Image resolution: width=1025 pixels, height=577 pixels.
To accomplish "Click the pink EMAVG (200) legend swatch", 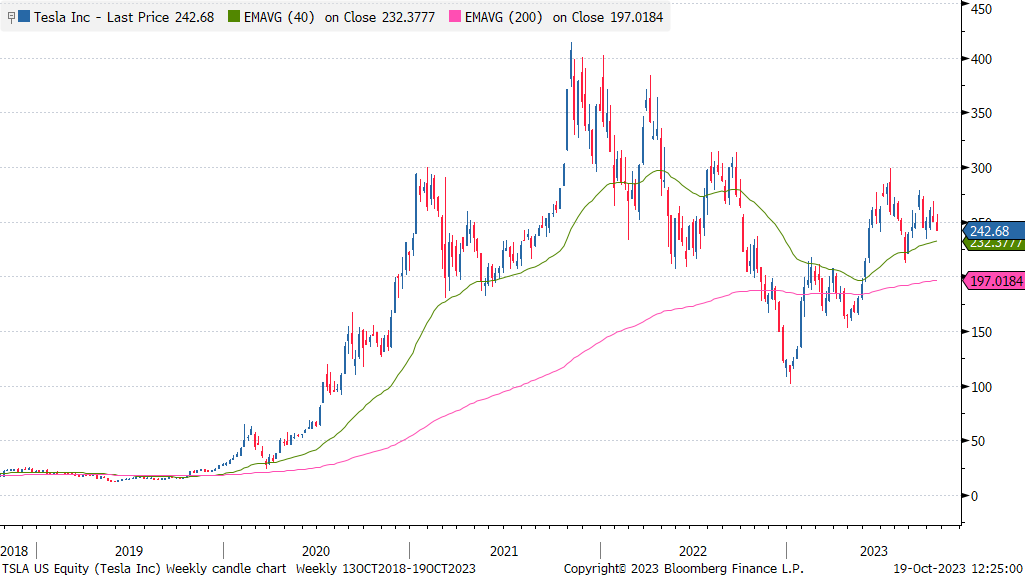I will [x=455, y=16].
